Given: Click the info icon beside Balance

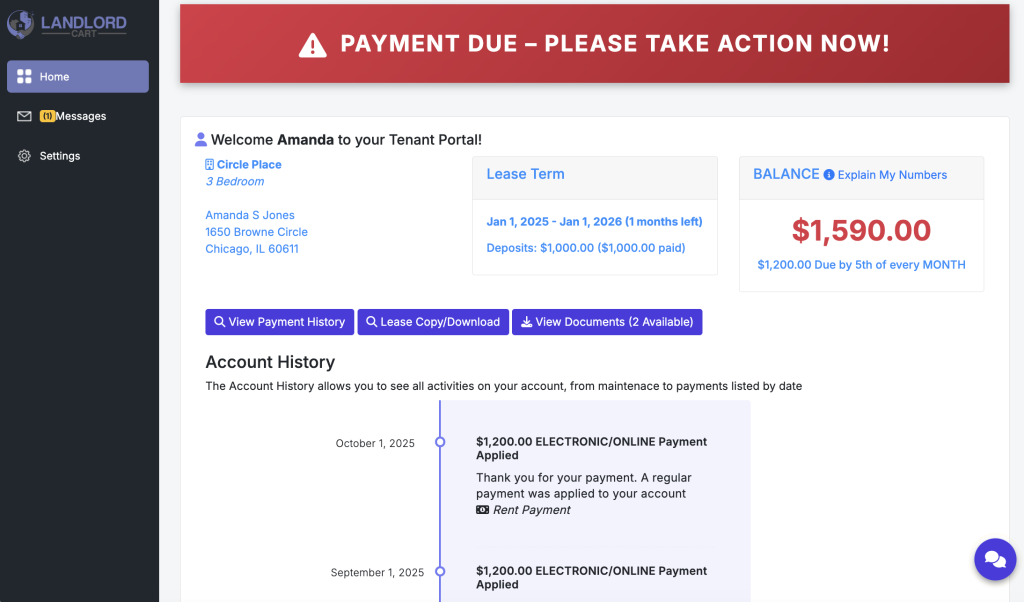Looking at the screenshot, I should tap(829, 175).
